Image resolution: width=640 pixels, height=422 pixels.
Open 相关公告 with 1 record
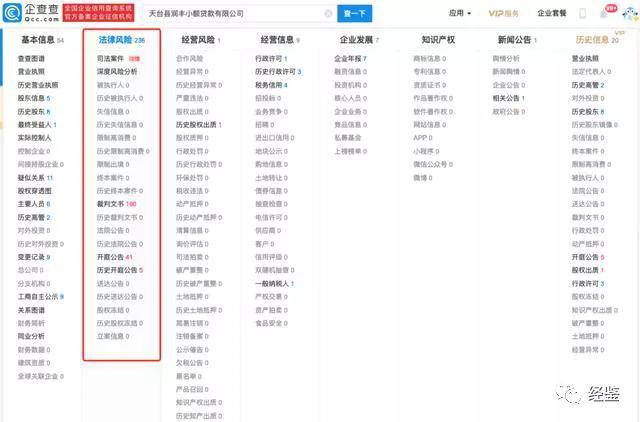coord(509,98)
